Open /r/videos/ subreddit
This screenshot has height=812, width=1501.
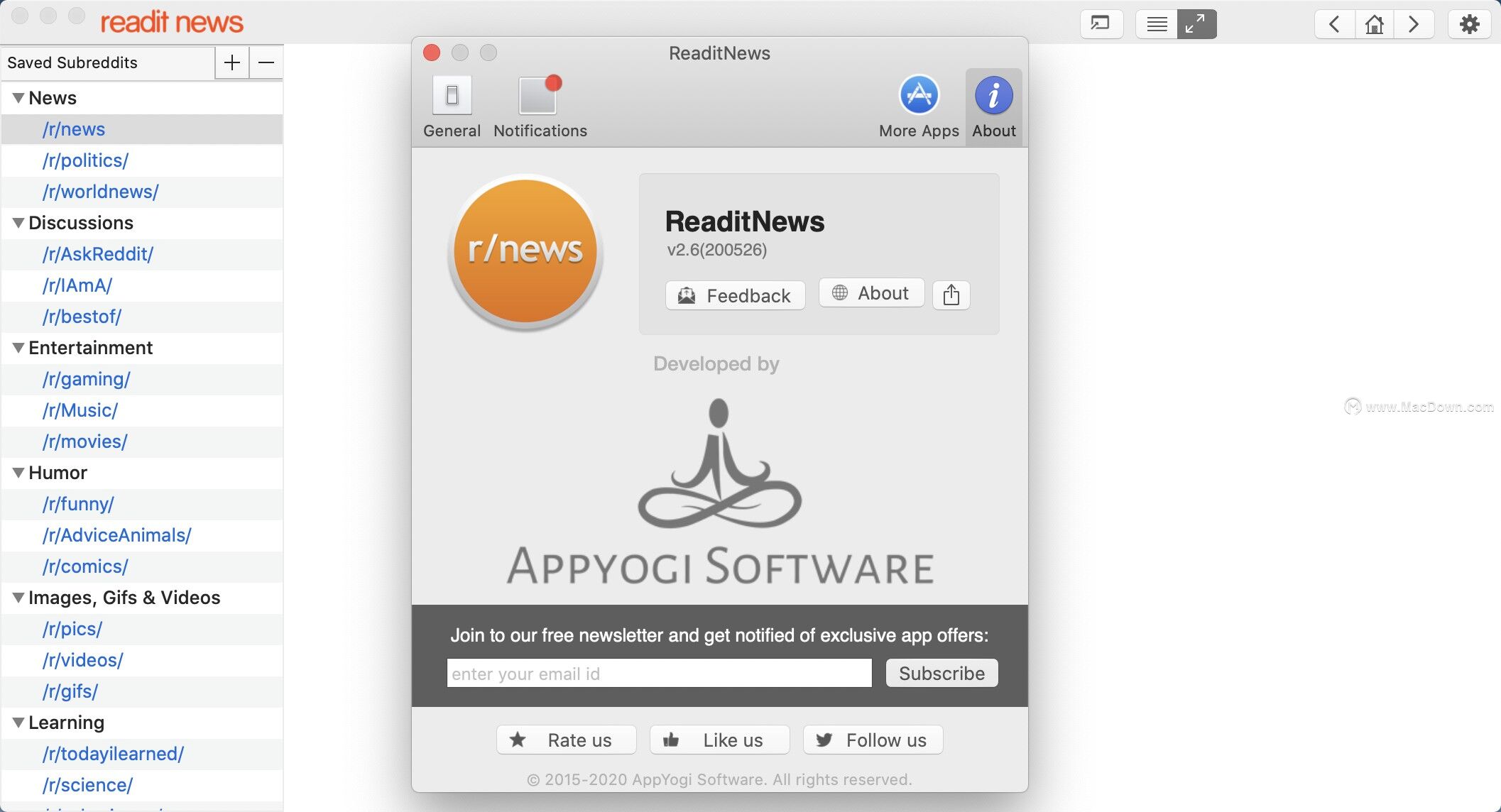pos(142,660)
